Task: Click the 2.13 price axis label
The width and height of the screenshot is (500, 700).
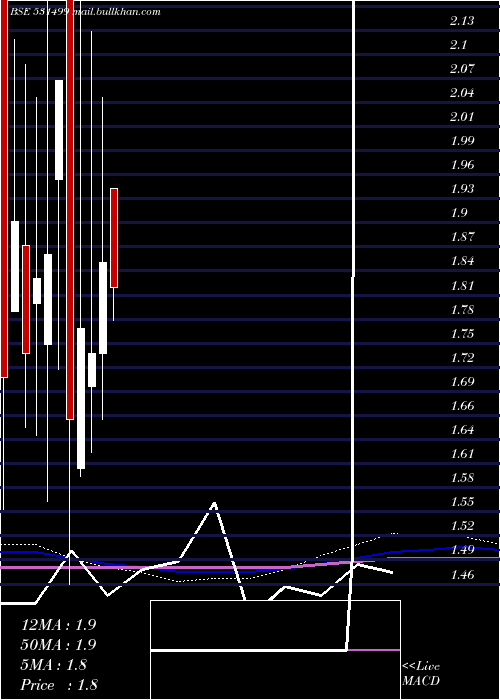Action: pos(462,21)
